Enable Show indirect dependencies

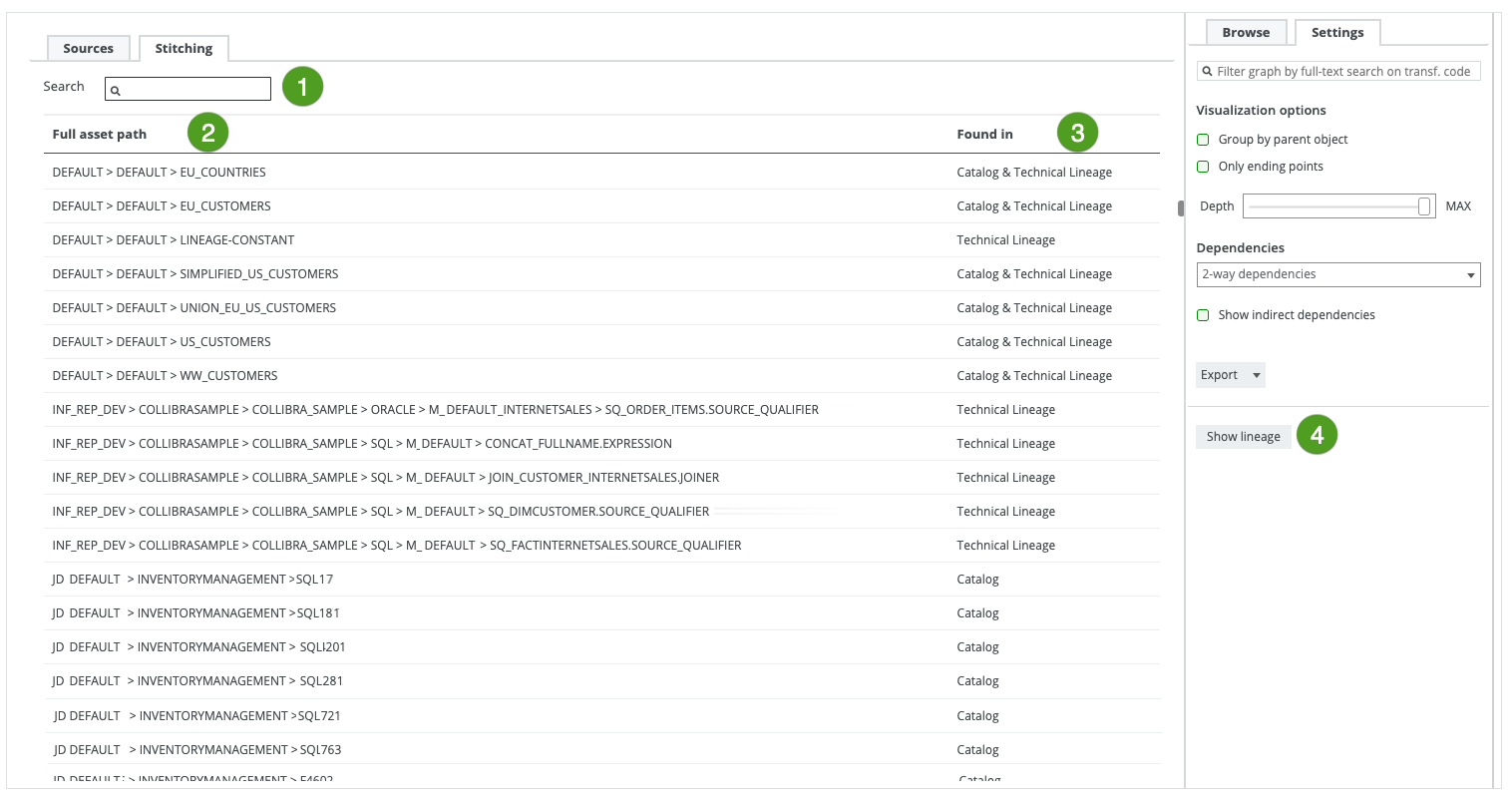1203,315
